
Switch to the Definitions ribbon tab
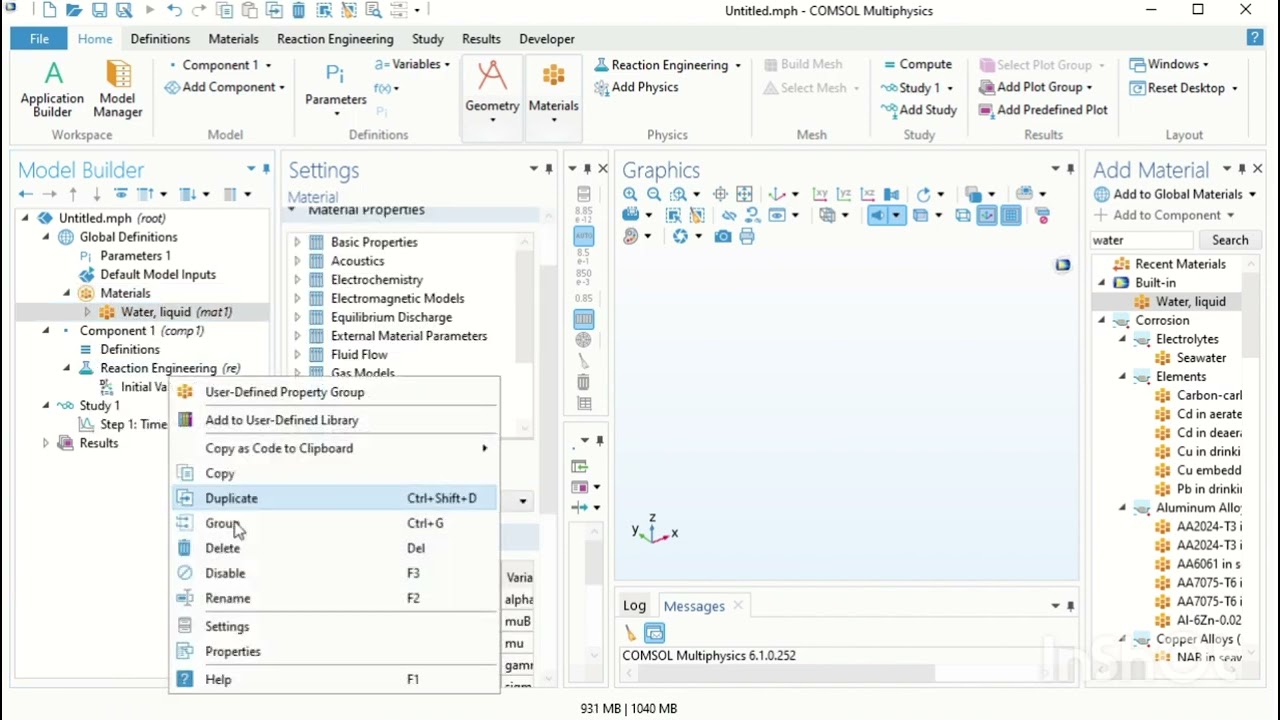click(160, 39)
